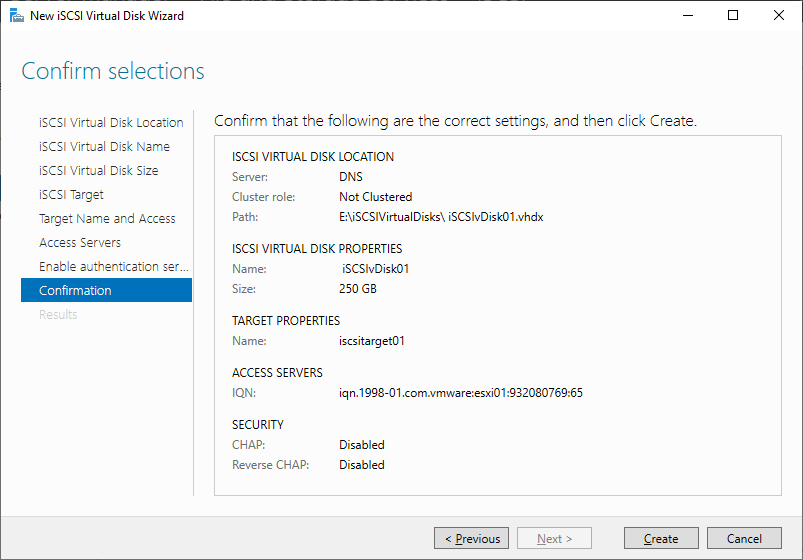This screenshot has height=560, width=803.
Task: Select iSCSI Virtual Disk Size step
Action: point(98,171)
